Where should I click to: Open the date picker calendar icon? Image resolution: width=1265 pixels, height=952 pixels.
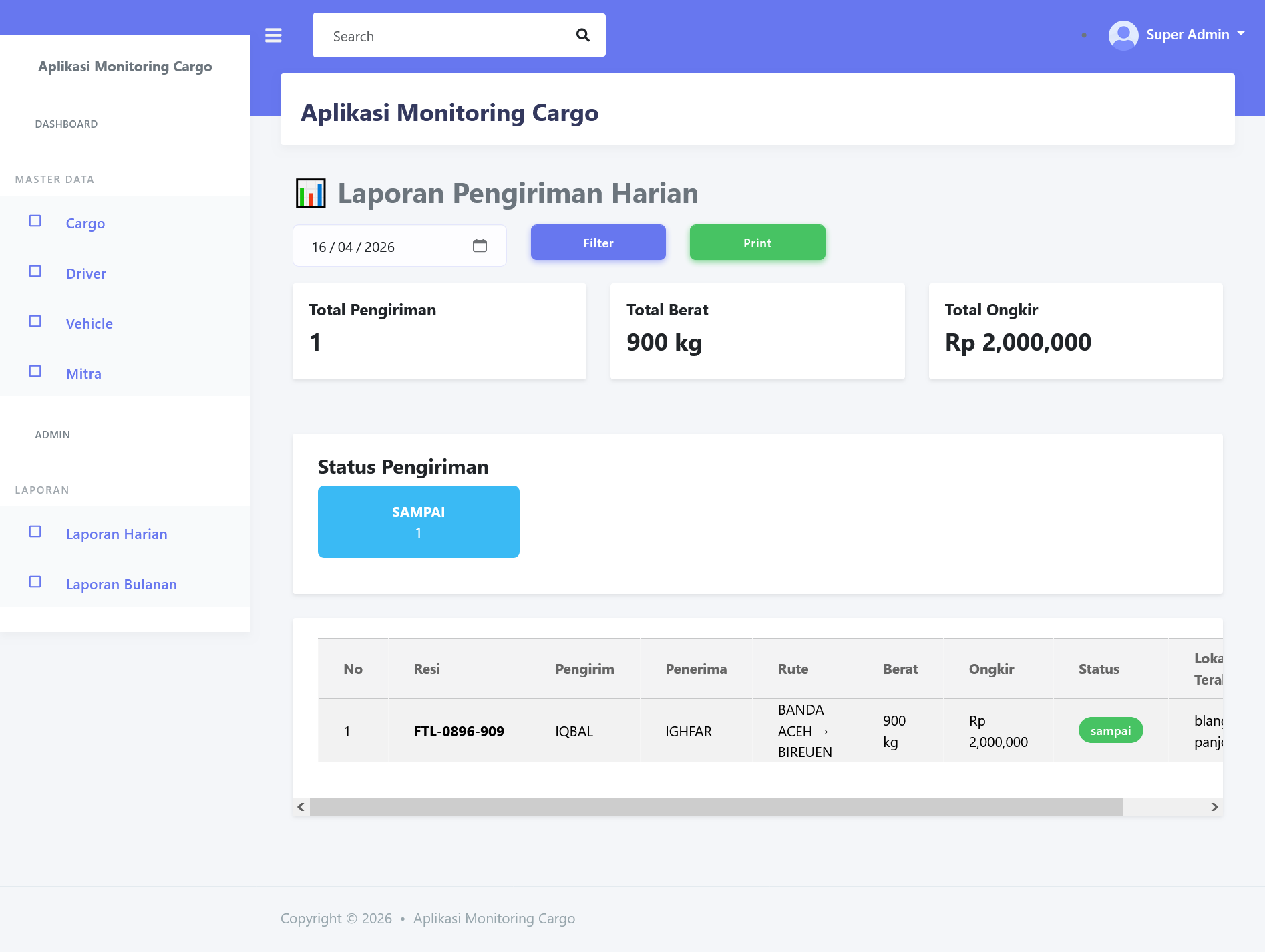click(x=480, y=246)
